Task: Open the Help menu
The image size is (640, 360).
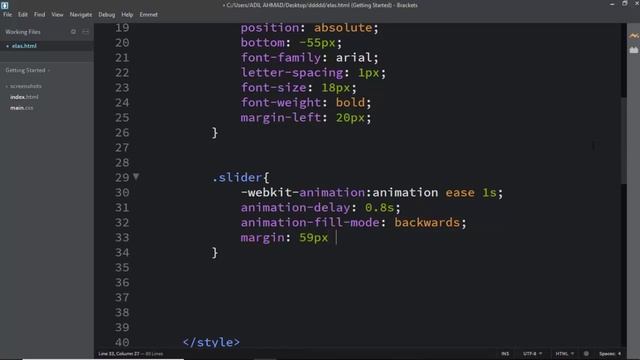Action: tap(127, 14)
